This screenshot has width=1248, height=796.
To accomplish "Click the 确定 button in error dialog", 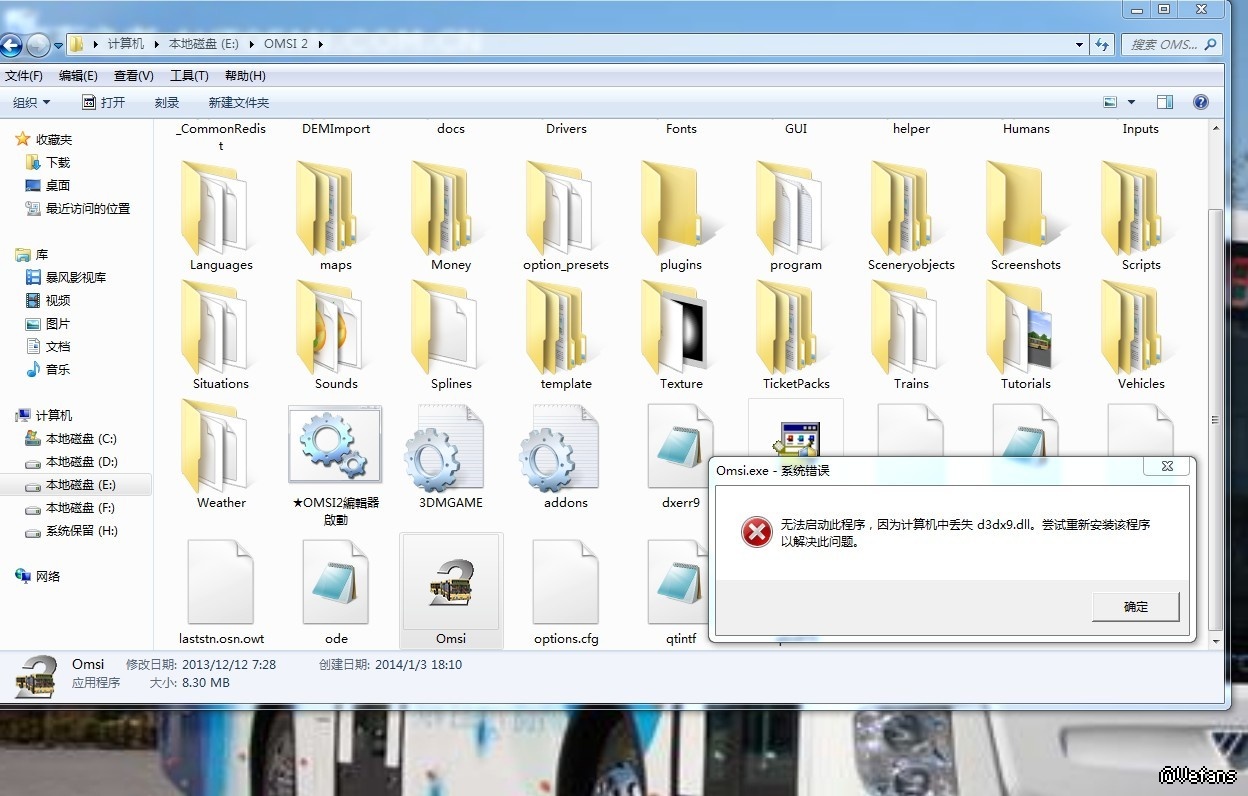I will point(1135,607).
